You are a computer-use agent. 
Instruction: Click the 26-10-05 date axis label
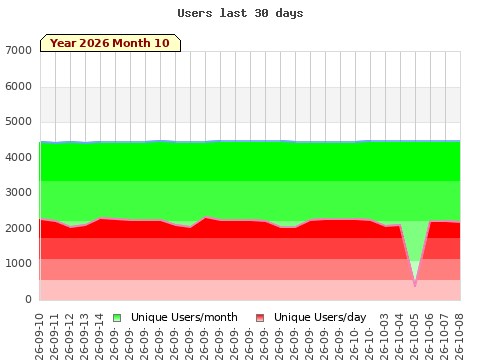[414, 336]
